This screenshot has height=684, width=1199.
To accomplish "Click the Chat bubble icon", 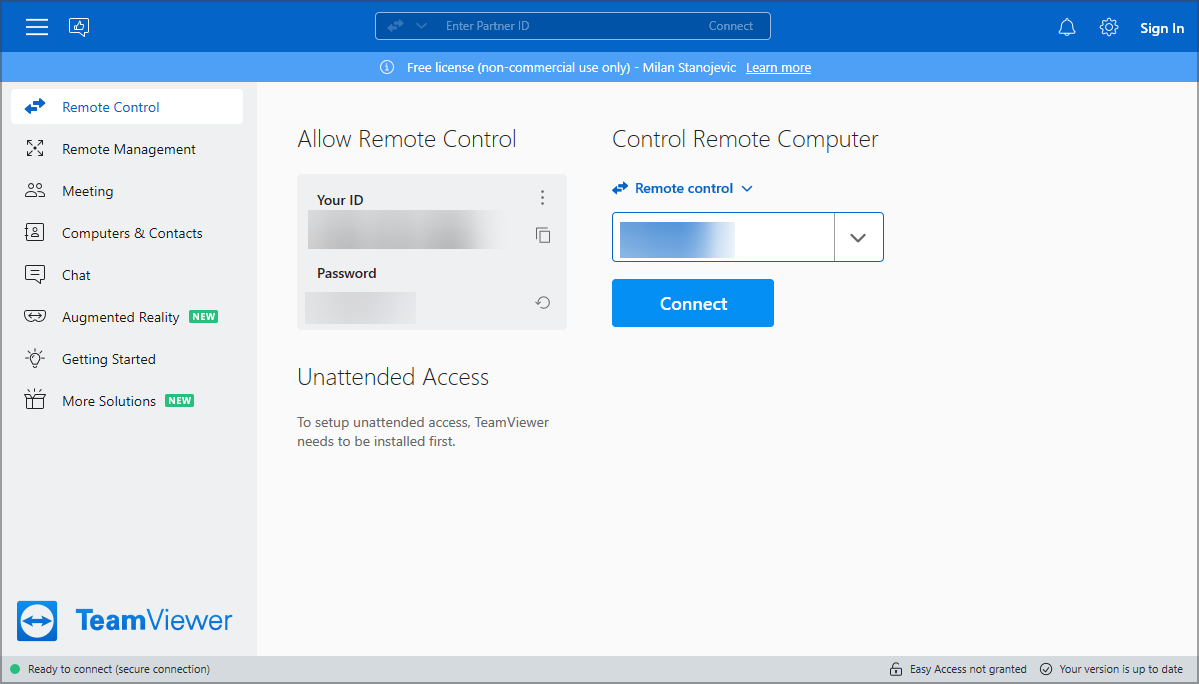I will pos(35,274).
